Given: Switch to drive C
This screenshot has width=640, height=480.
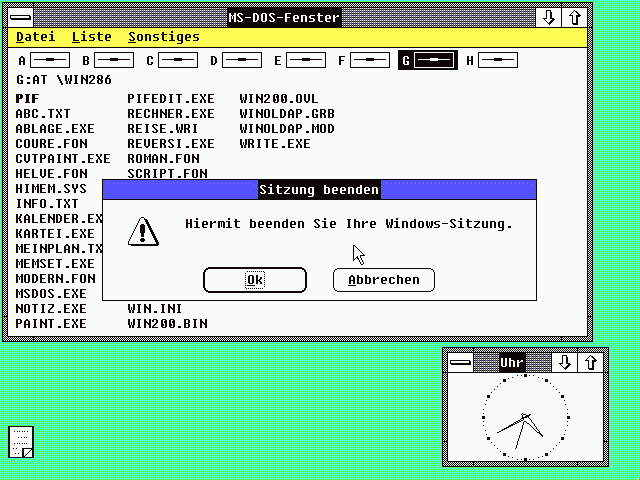Looking at the screenshot, I should pyautogui.click(x=177, y=61).
